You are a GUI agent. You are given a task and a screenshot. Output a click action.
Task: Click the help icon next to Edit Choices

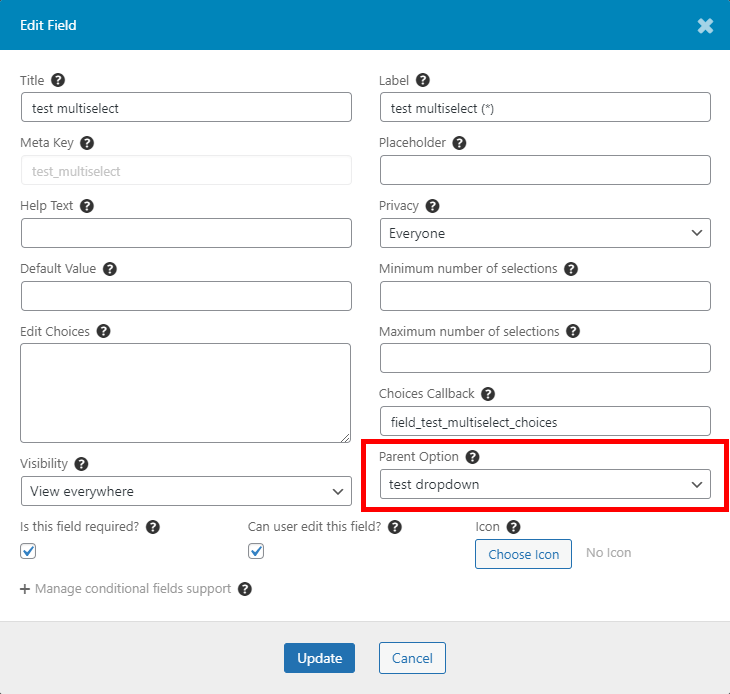[103, 331]
